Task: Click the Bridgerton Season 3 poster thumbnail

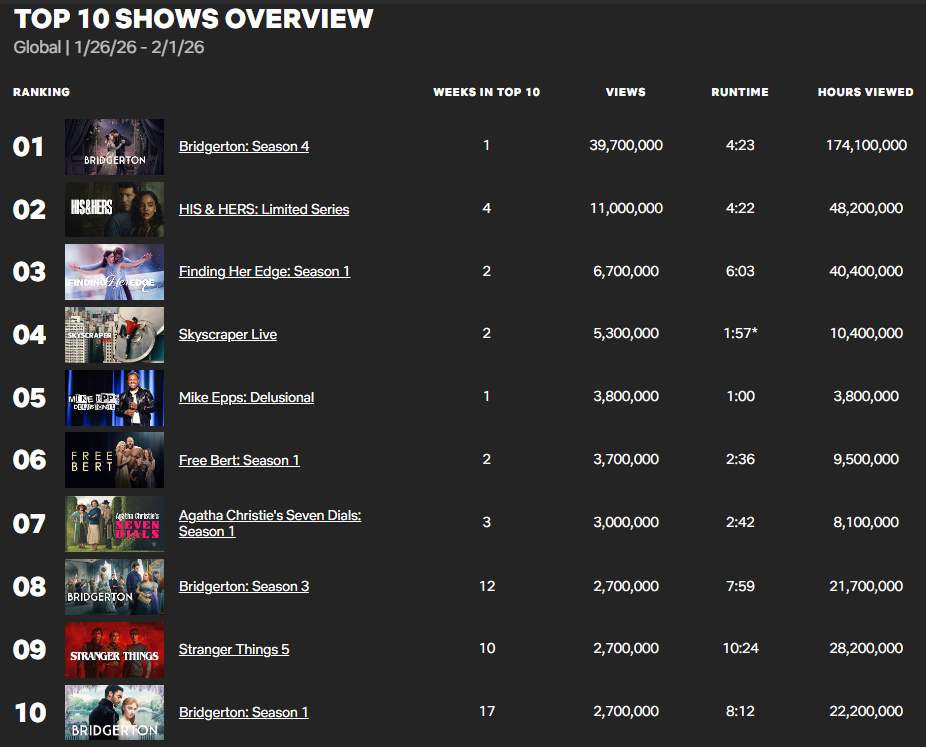Action: [x=115, y=587]
